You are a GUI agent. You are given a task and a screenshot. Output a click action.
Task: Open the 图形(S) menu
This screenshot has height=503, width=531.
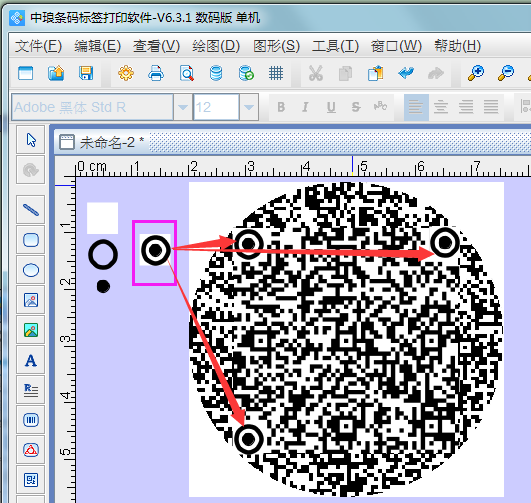point(277,46)
